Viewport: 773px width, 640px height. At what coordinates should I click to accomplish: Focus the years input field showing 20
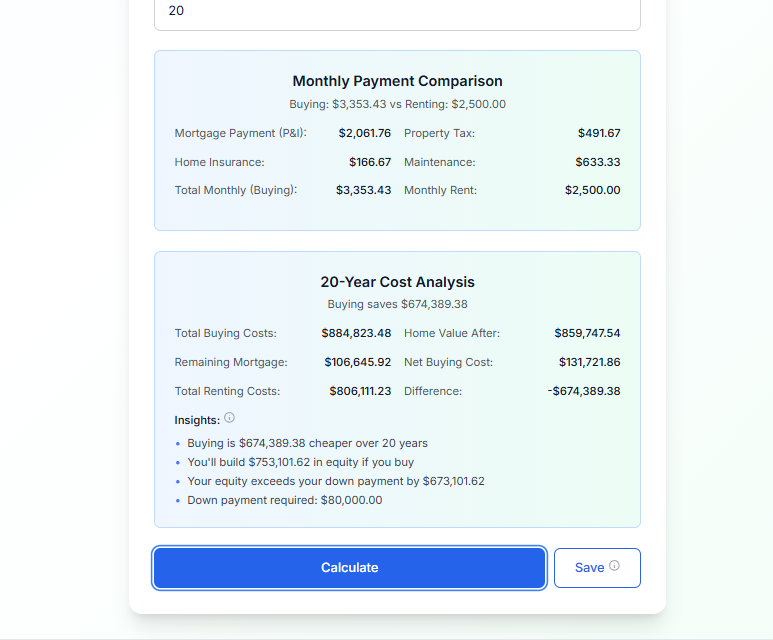[397, 12]
